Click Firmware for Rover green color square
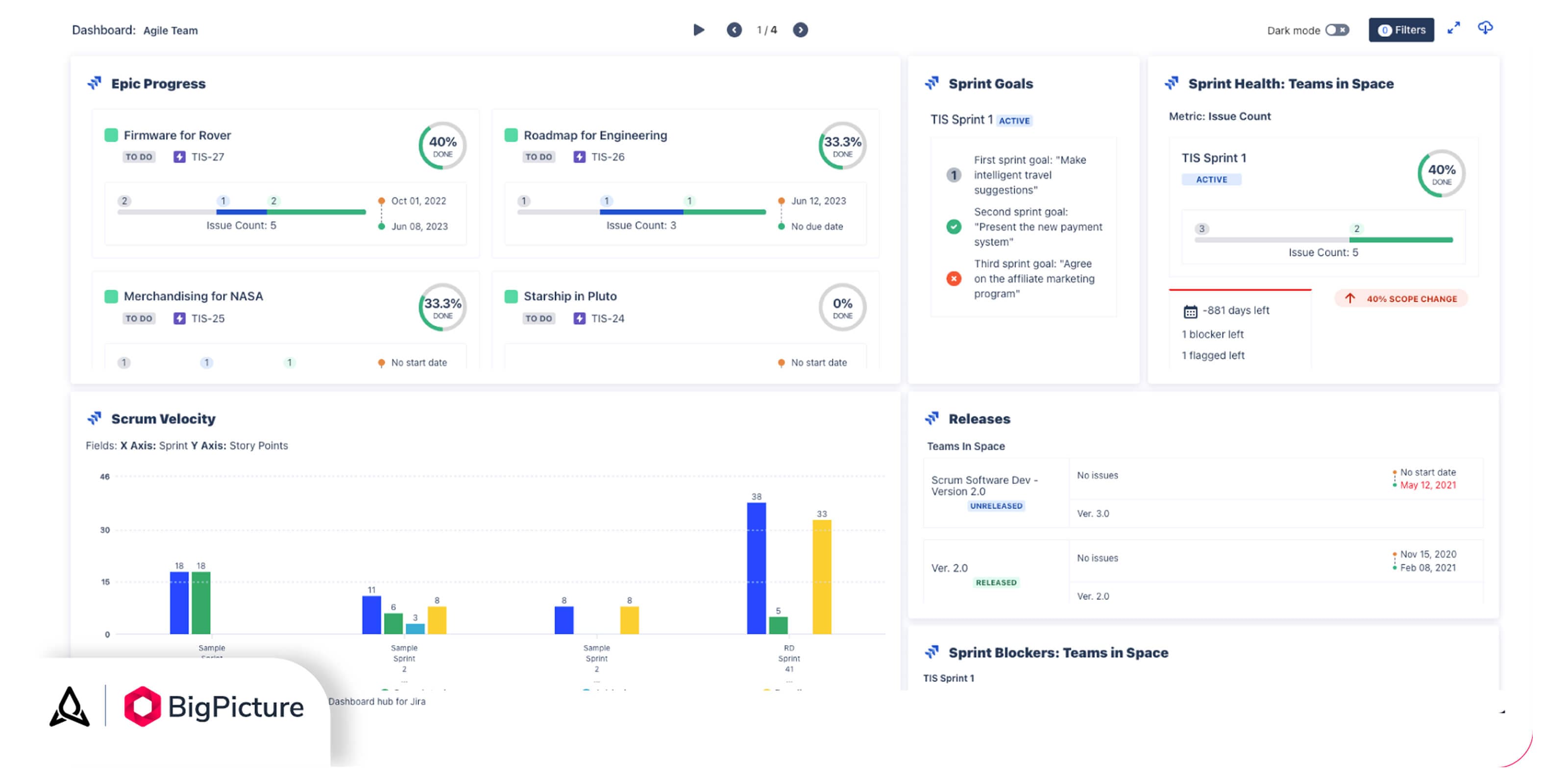Screen dimensions: 1568x779 tap(111, 135)
